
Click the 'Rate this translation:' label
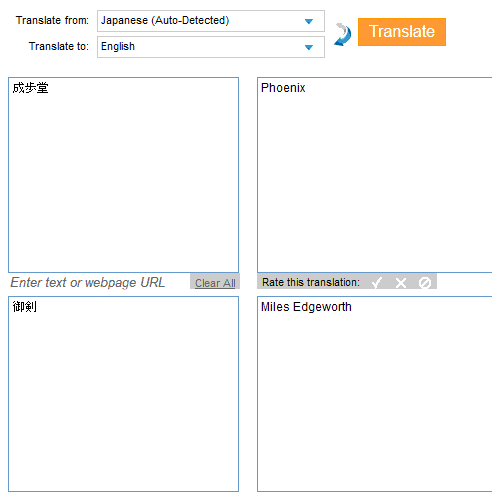coord(311,282)
